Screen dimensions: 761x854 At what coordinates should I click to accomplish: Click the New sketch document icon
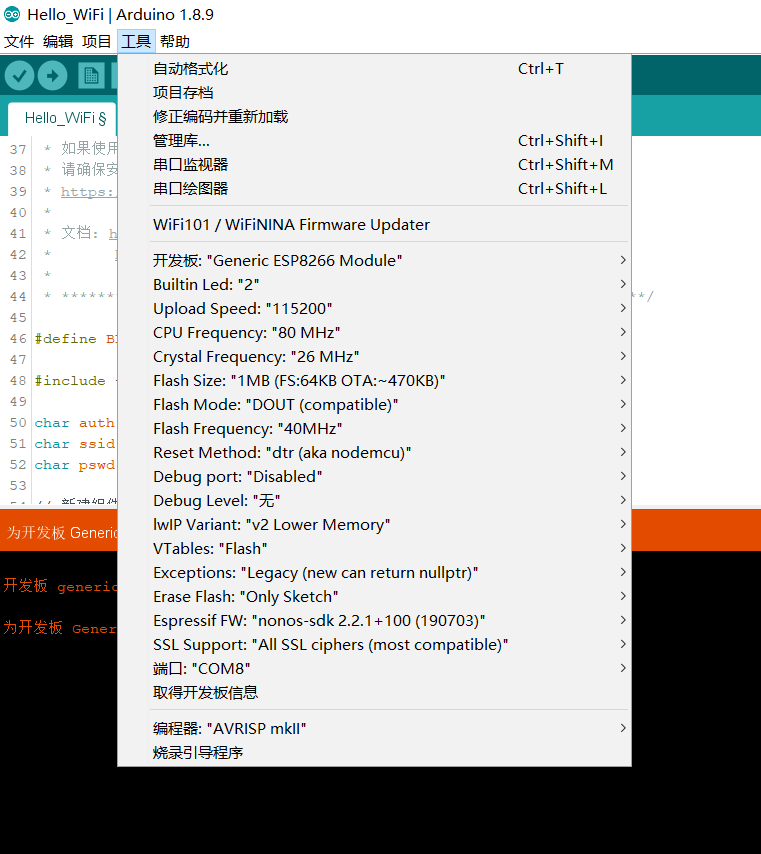click(x=91, y=75)
